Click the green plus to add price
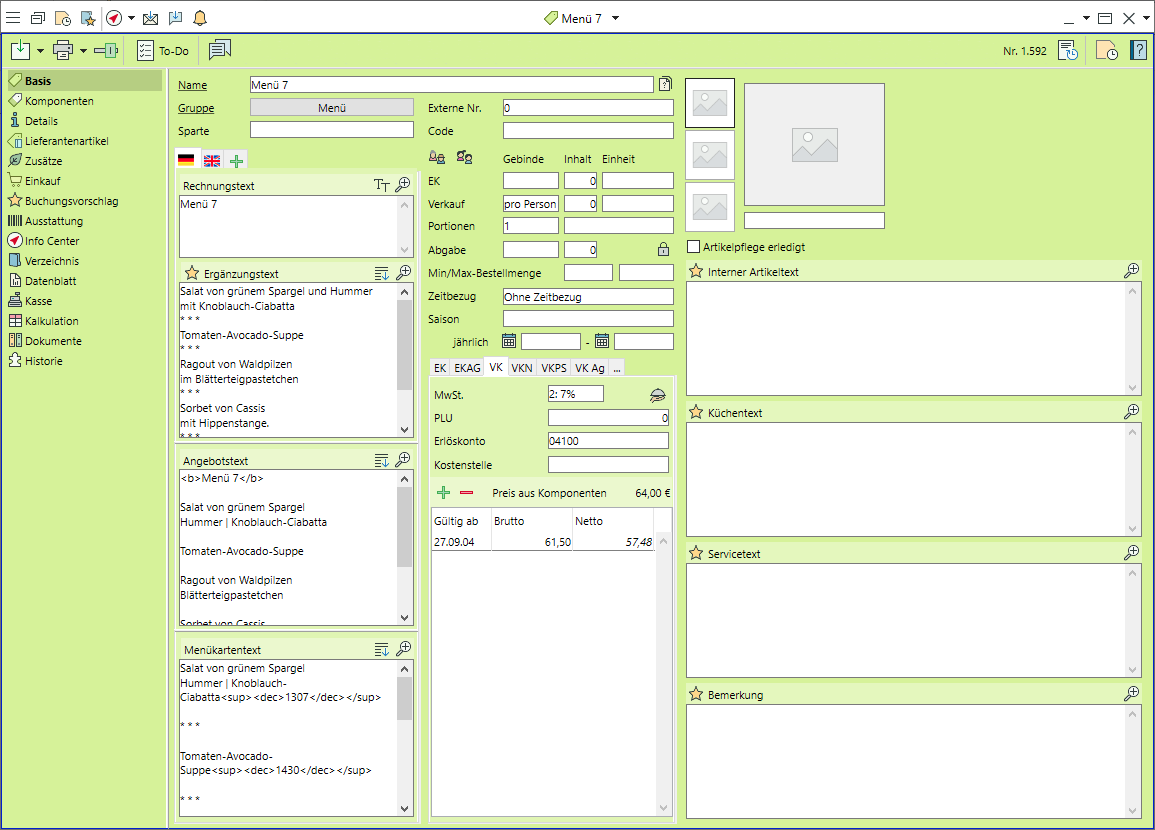The width and height of the screenshot is (1155, 830). point(444,493)
